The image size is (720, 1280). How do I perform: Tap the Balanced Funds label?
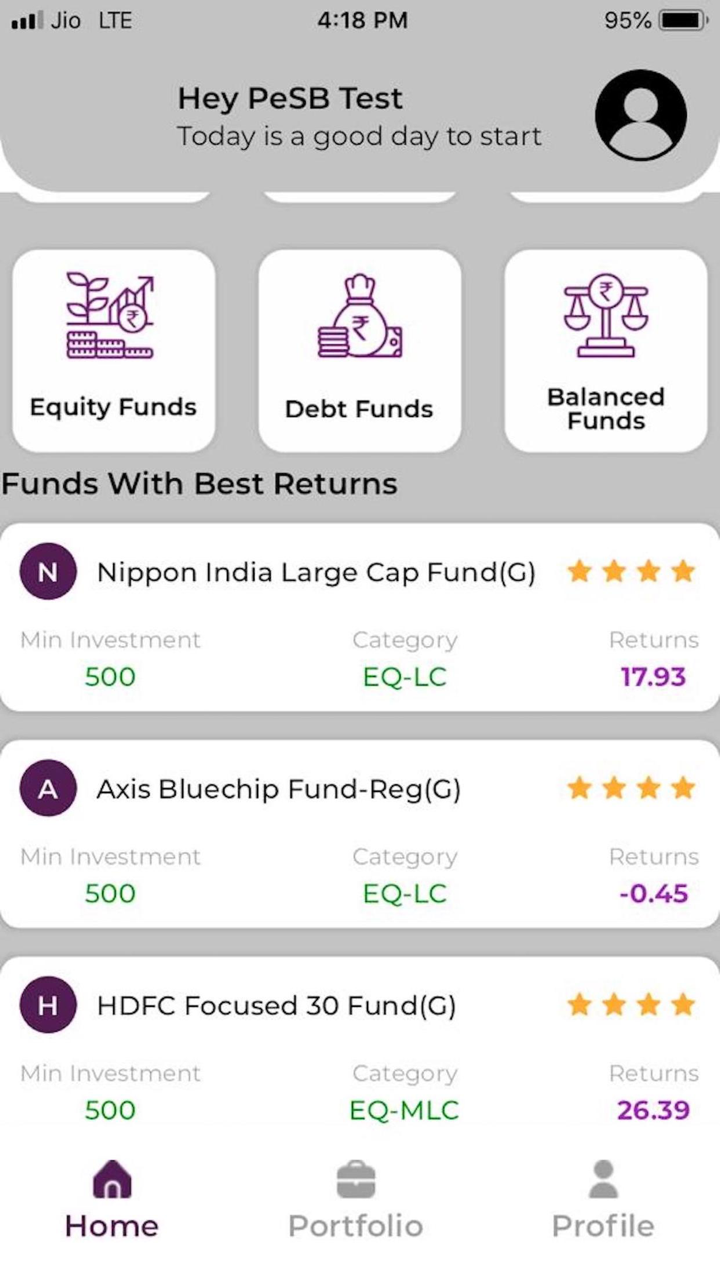606,408
